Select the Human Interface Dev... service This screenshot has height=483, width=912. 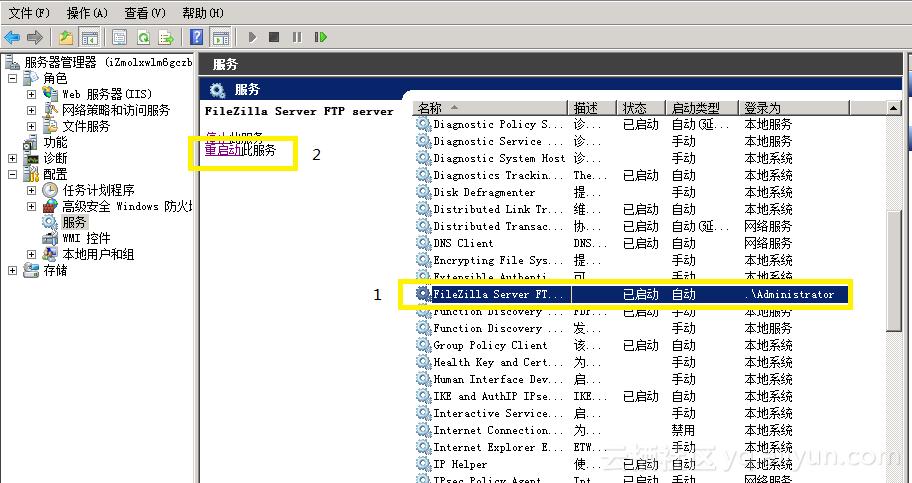point(632,379)
